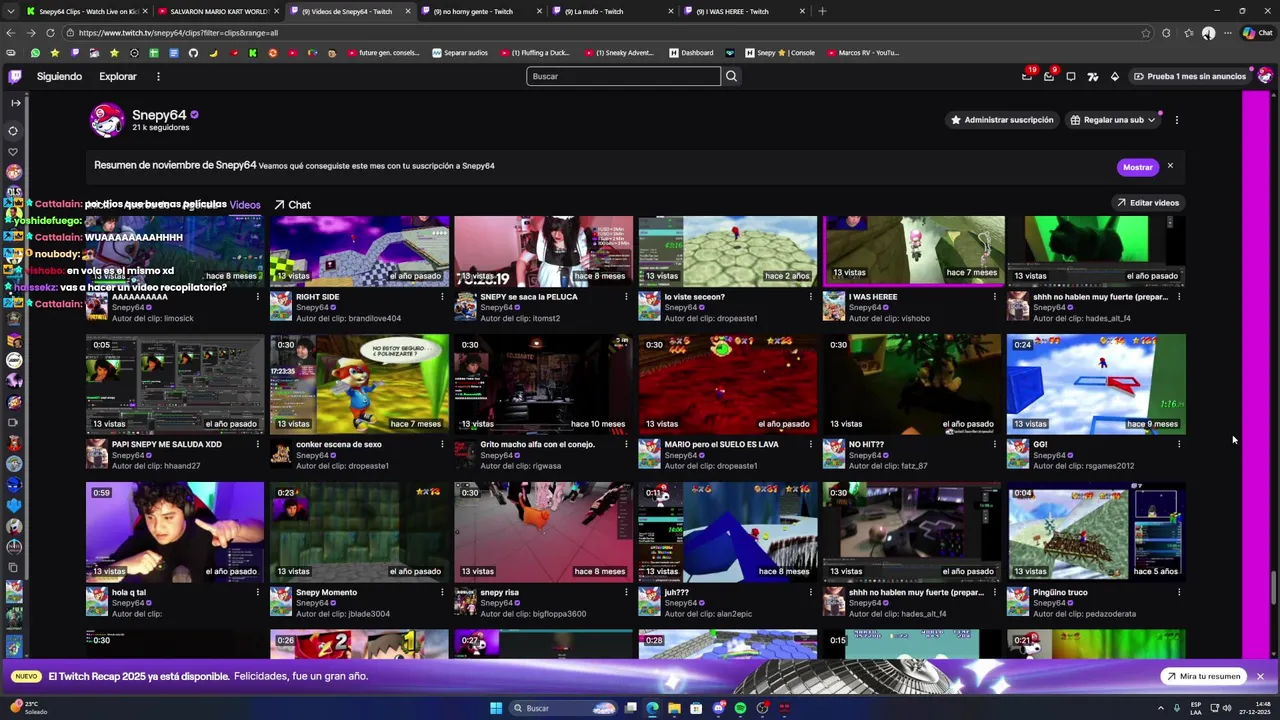This screenshot has width=1280, height=720.
Task: Open the Snepy64 channel avatar
Action: 107,120
